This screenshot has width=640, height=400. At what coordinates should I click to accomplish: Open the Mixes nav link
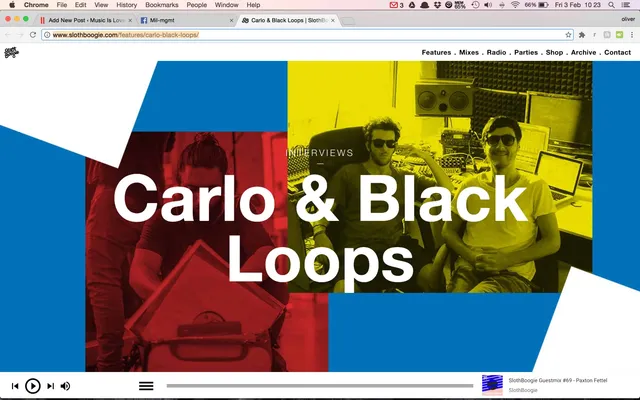pos(469,52)
